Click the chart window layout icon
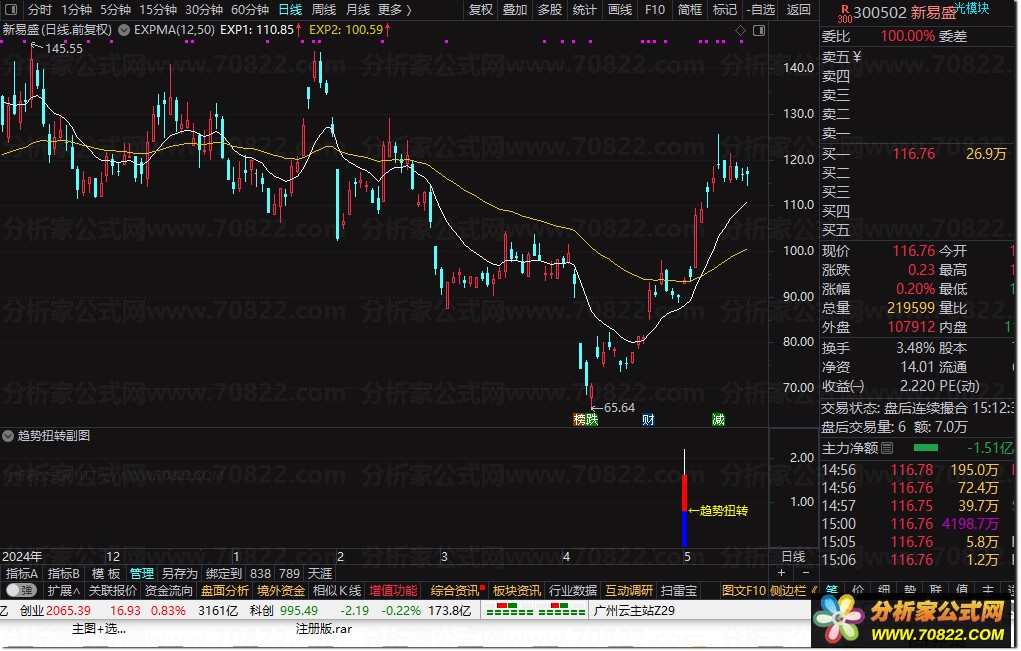Screen dimensions: 1021x651 [x=759, y=31]
